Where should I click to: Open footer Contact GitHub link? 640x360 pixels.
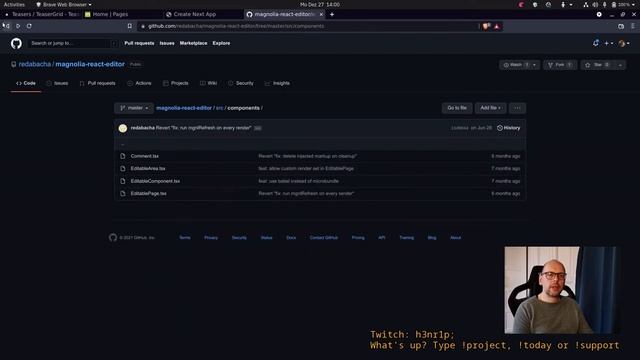coord(324,238)
